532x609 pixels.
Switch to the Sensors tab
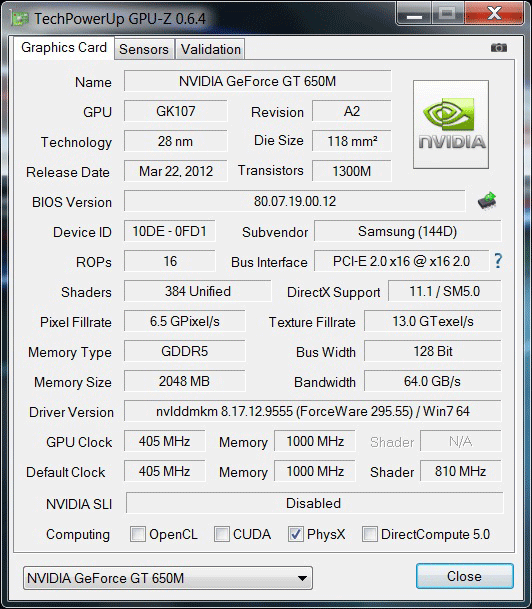point(144,49)
